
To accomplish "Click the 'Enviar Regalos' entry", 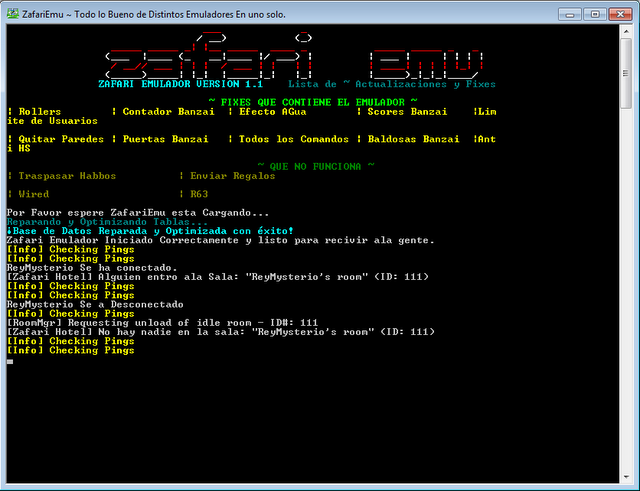I will coord(233,176).
